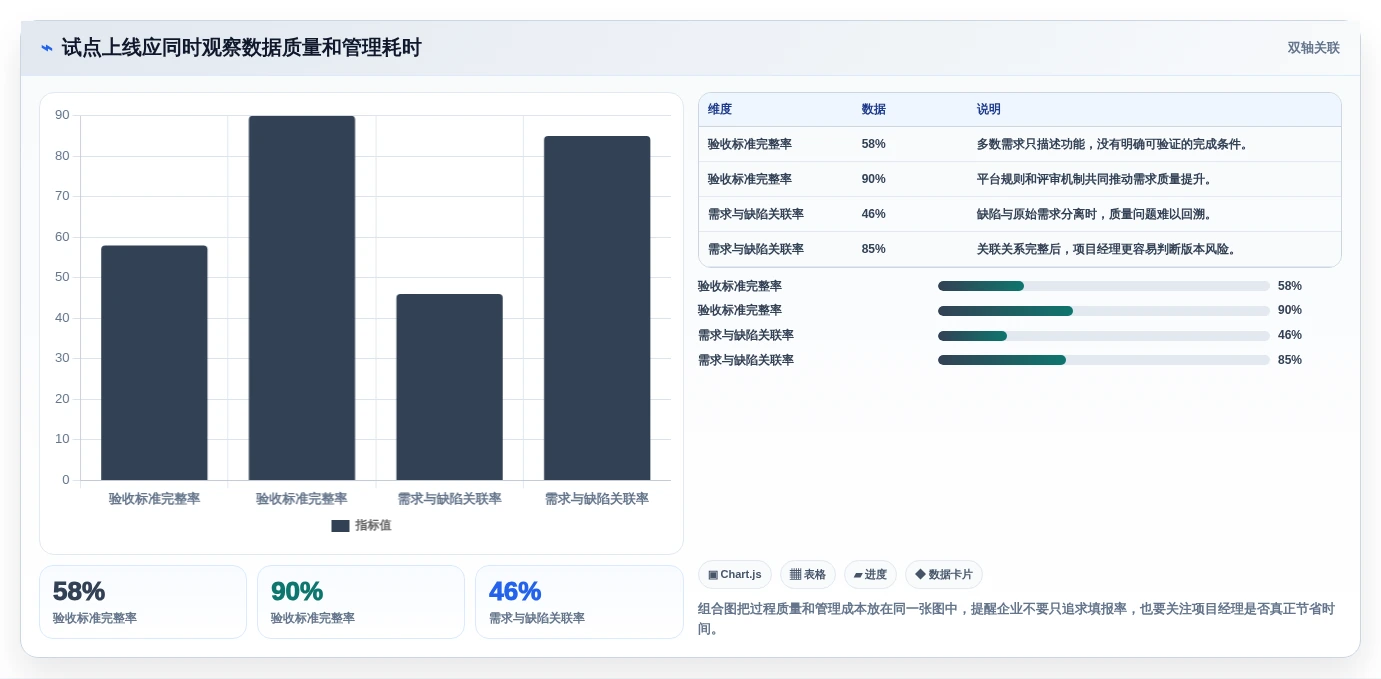Select the description 平台规则和评审机制共同推动需求质量提升。
This screenshot has width=1381, height=679.
click(1096, 179)
